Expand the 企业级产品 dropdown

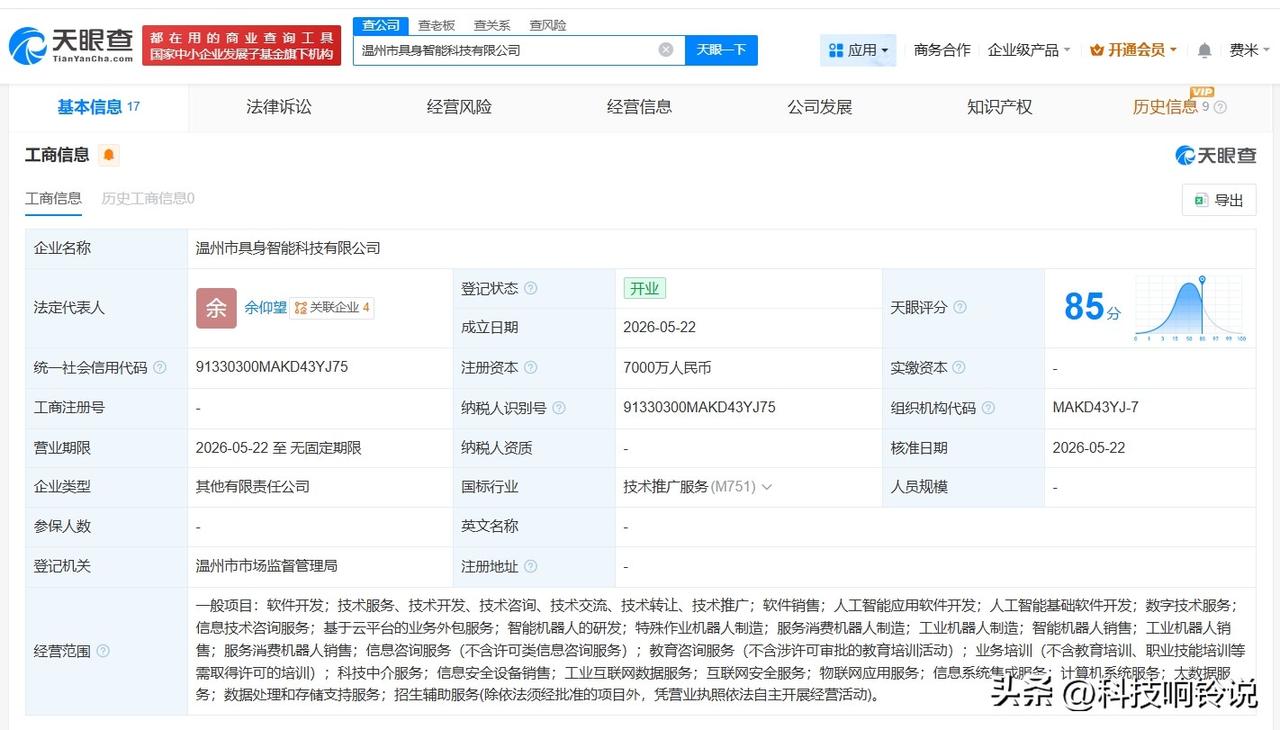click(x=1029, y=50)
